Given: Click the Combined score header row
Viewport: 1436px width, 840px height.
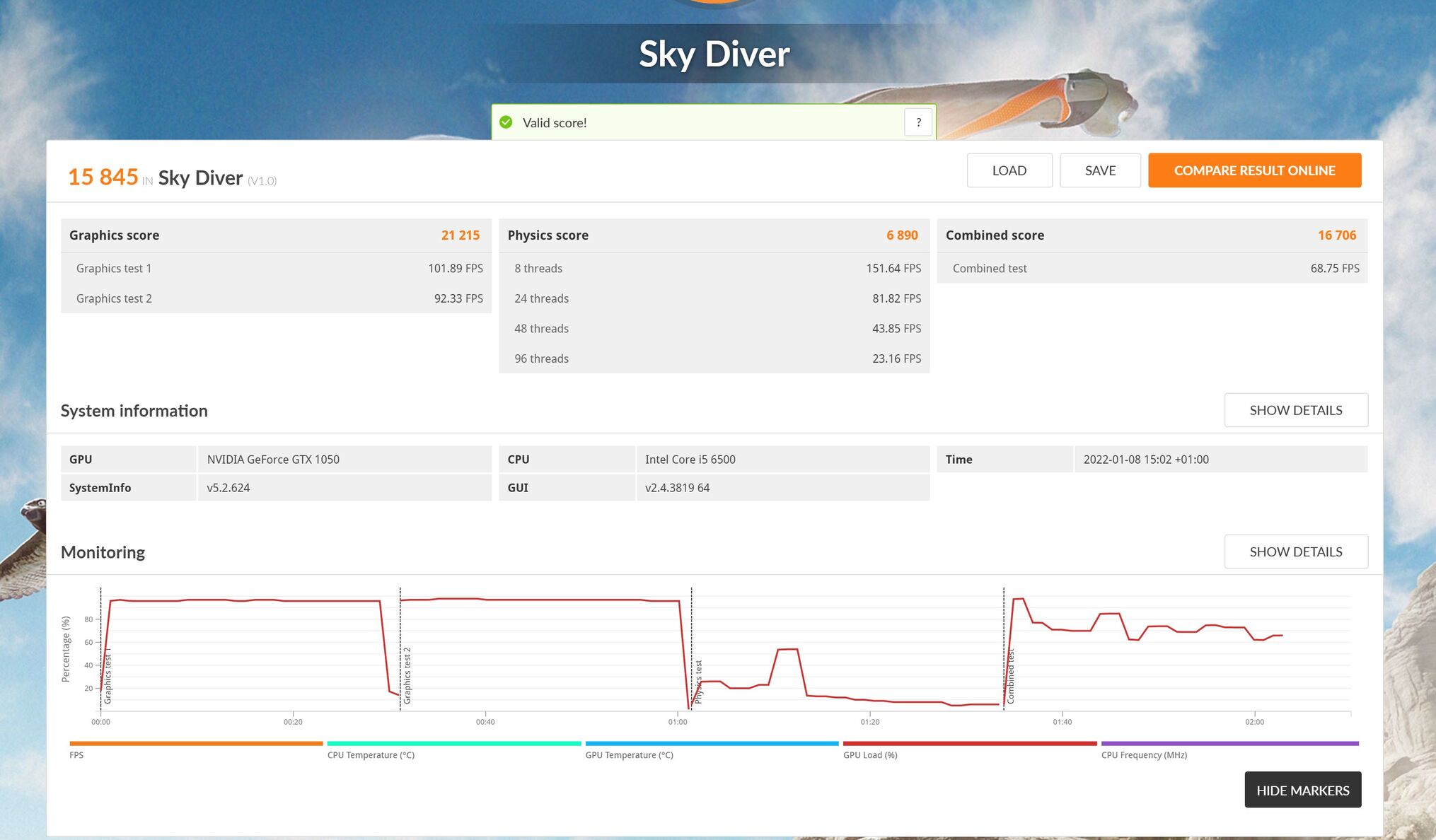Looking at the screenshot, I should coord(1152,235).
